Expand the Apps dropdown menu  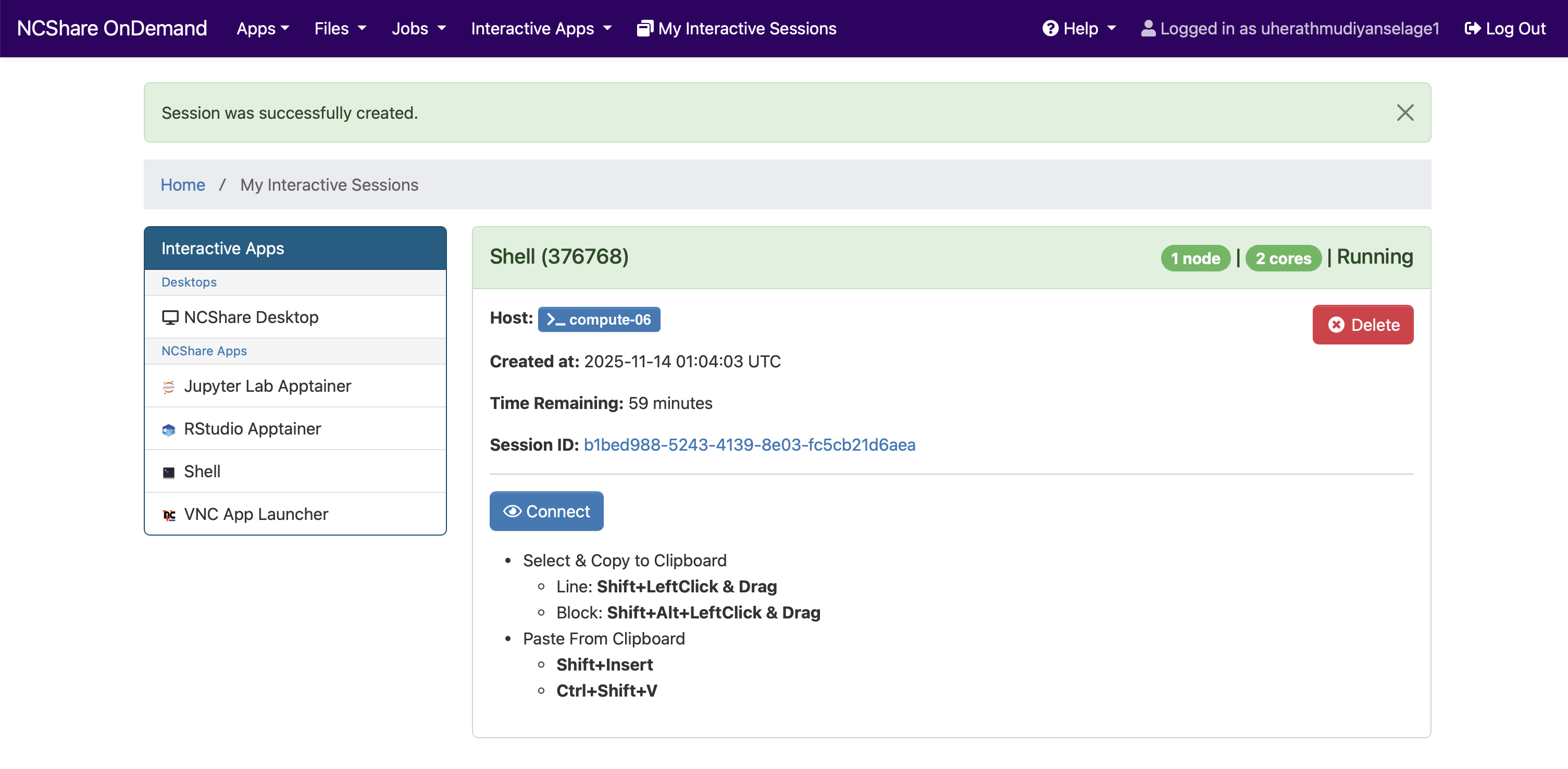(263, 29)
